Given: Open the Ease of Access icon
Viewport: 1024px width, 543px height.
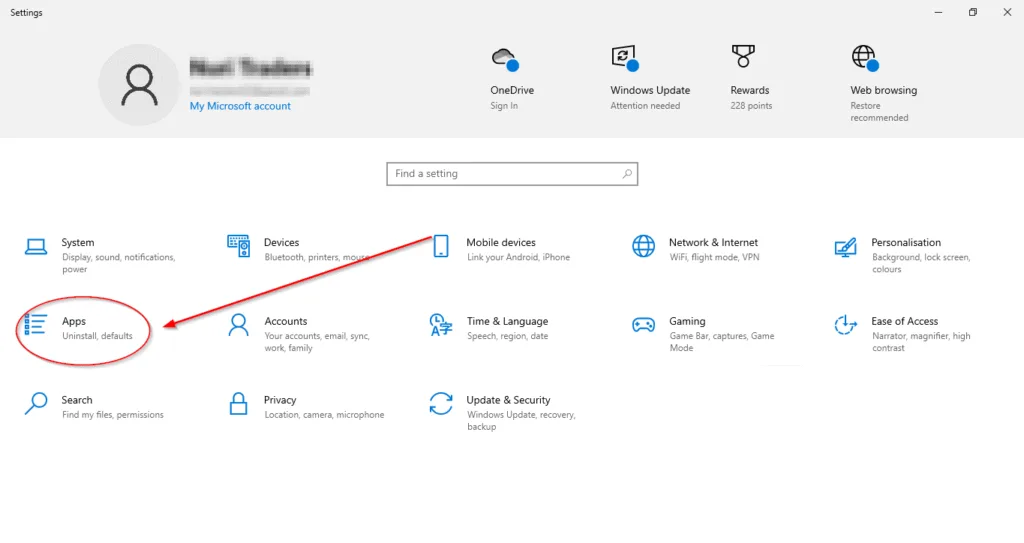Looking at the screenshot, I should (x=845, y=325).
